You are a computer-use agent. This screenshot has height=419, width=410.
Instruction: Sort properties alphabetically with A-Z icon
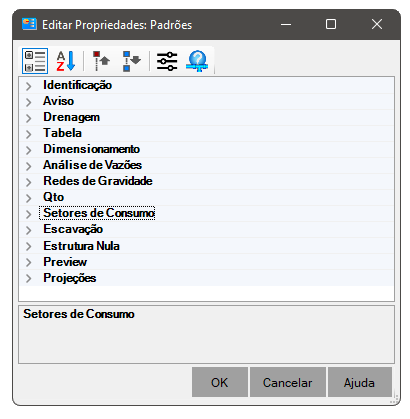coord(66,61)
